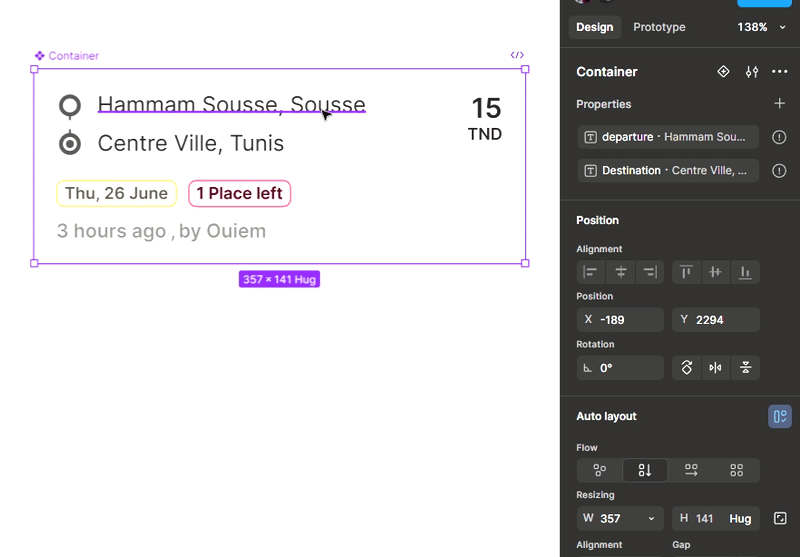
Task: Click the Properties section heading
Action: [604, 104]
